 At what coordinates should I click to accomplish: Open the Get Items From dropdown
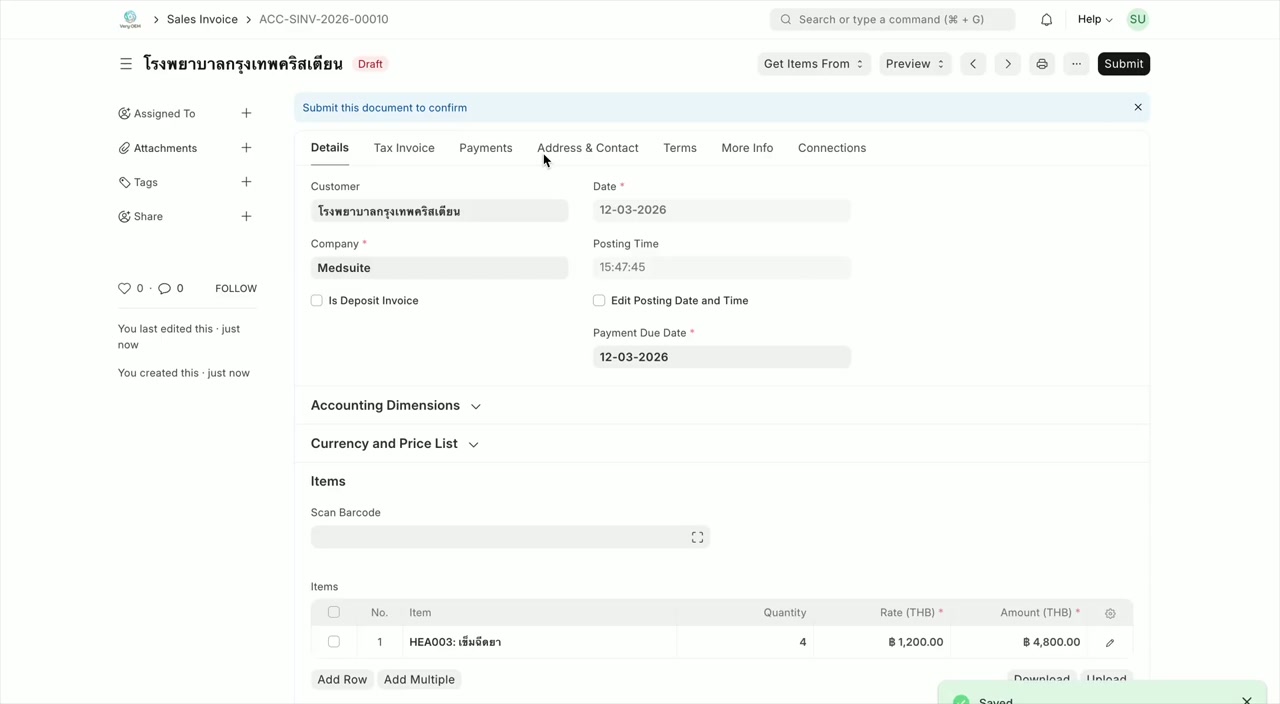tap(813, 63)
